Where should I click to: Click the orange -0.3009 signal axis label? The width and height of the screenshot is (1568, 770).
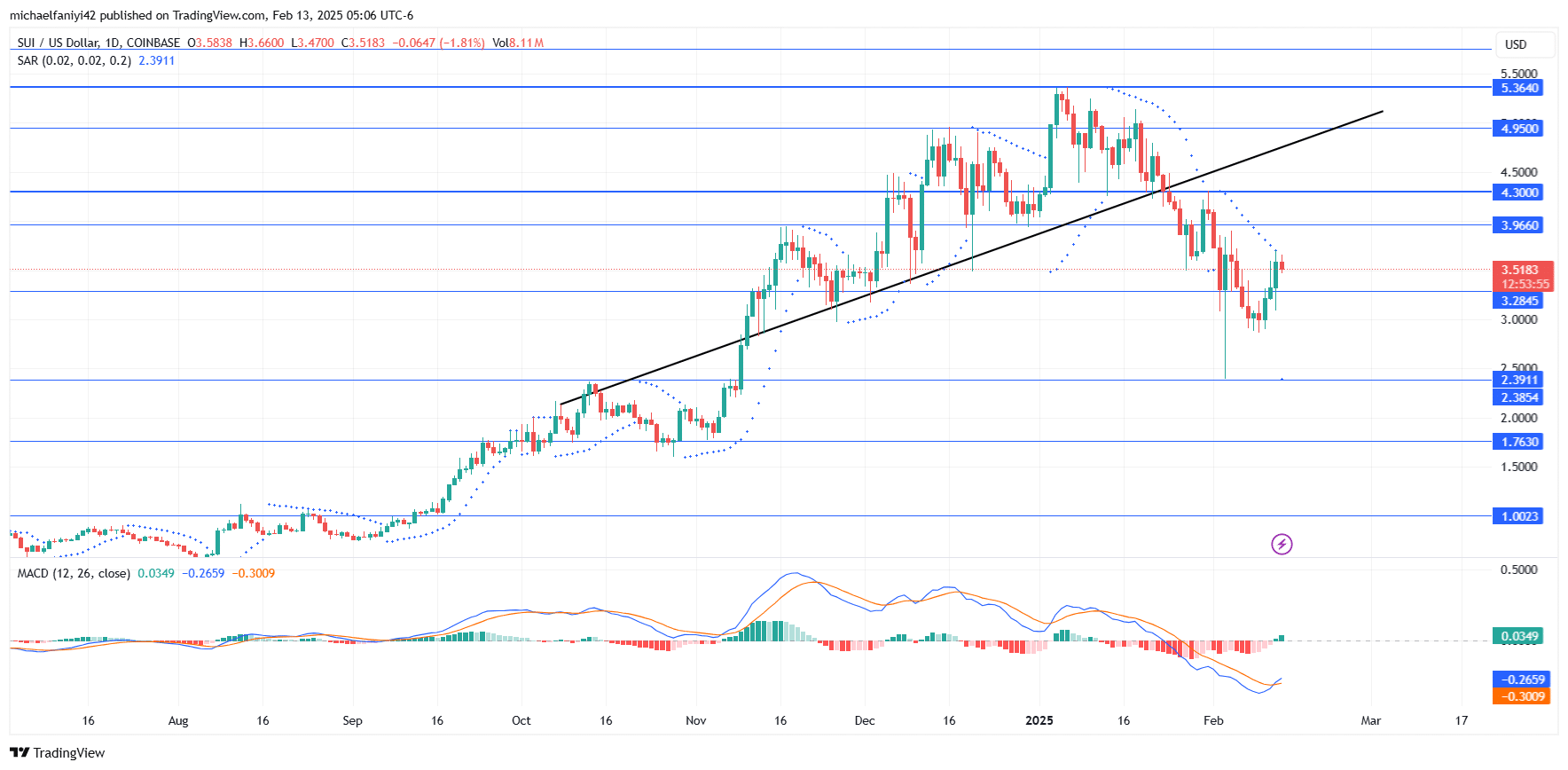click(1522, 696)
